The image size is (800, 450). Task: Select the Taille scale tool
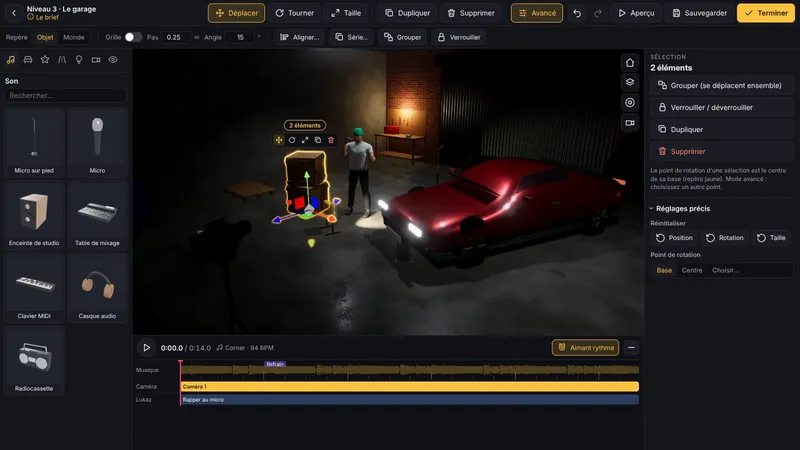[x=345, y=13]
